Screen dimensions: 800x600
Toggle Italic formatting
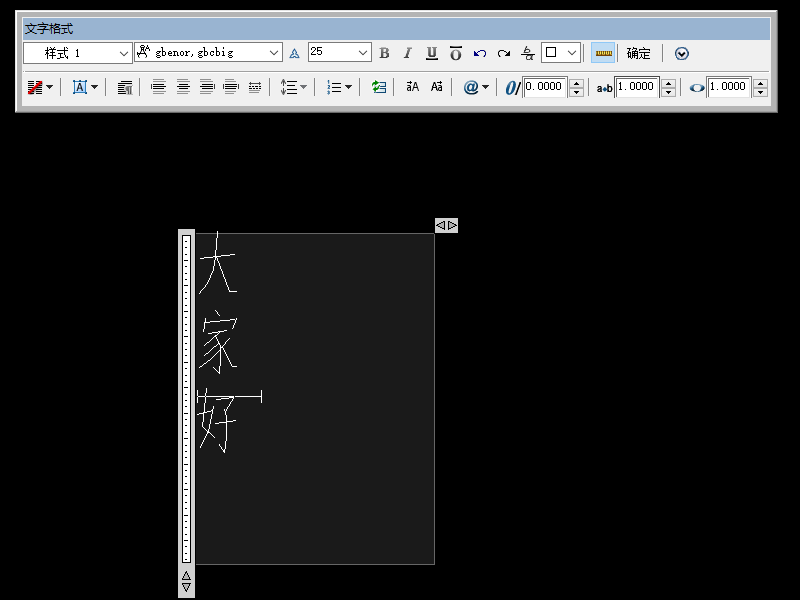(407, 53)
